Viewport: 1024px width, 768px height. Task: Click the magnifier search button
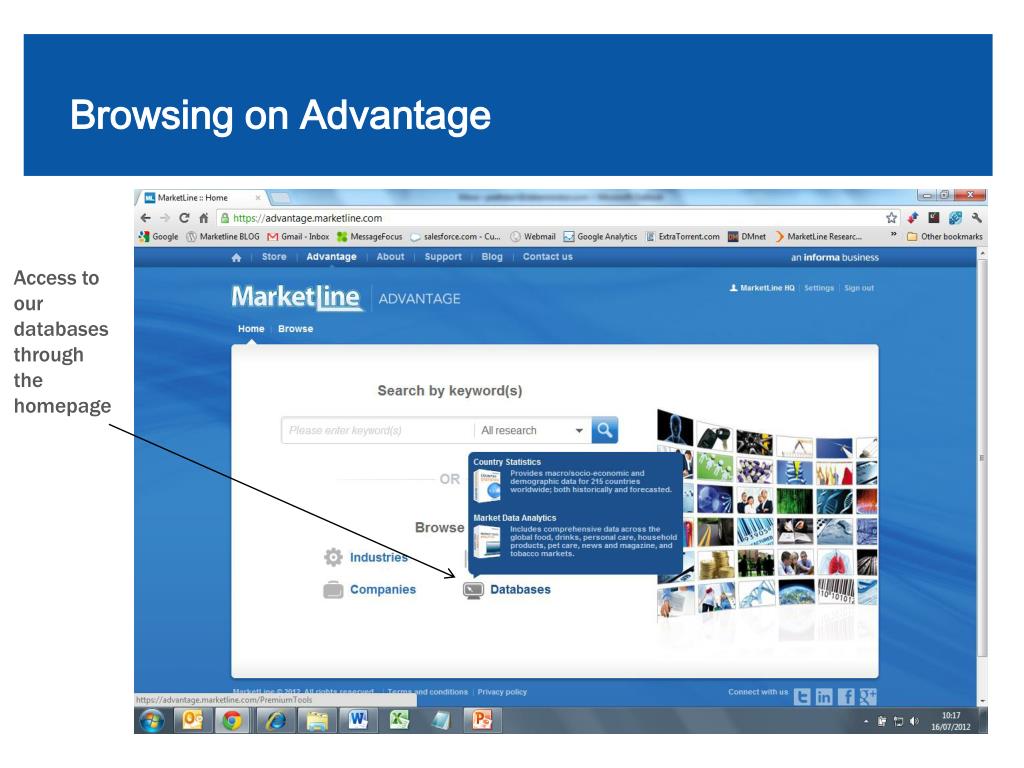tap(605, 430)
